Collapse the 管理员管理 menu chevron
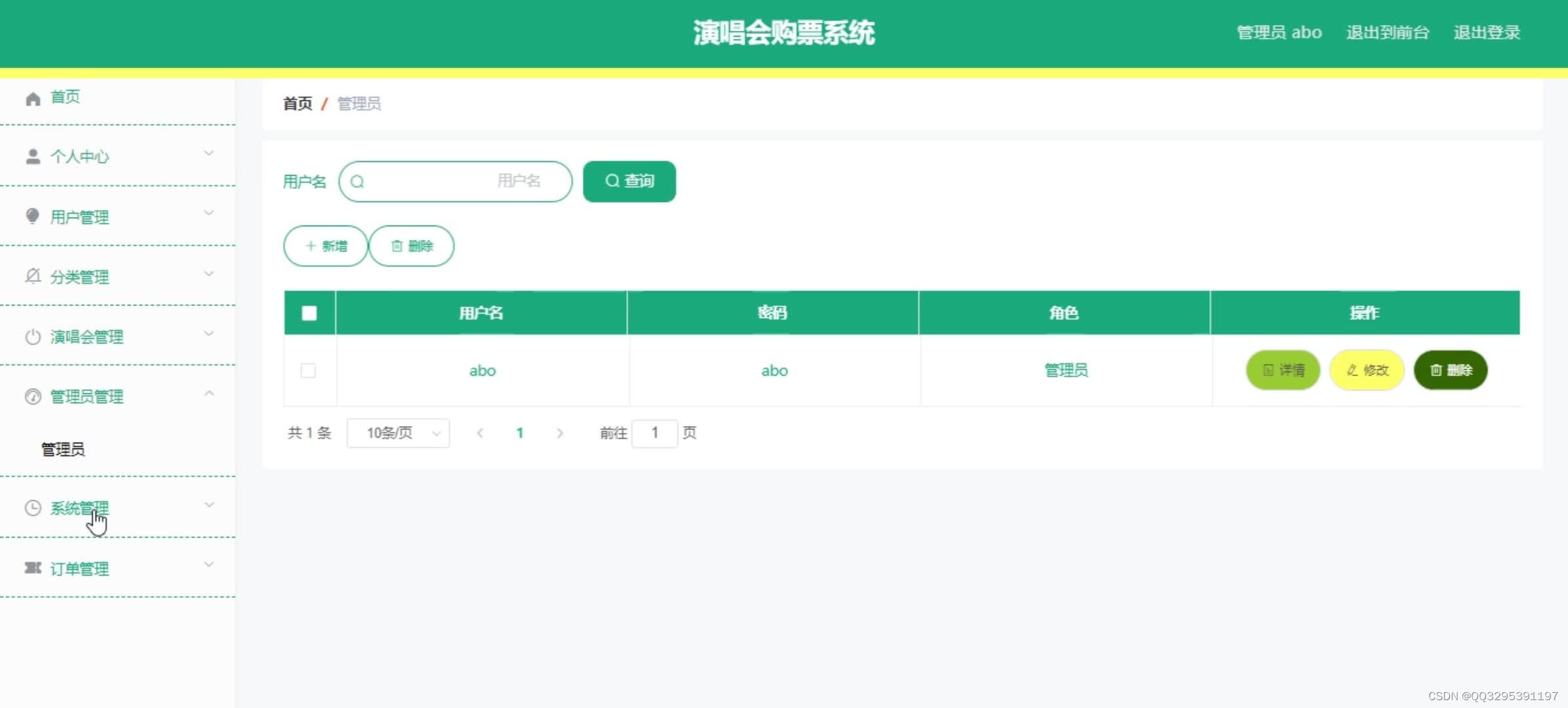The height and width of the screenshot is (708, 1568). [x=209, y=393]
